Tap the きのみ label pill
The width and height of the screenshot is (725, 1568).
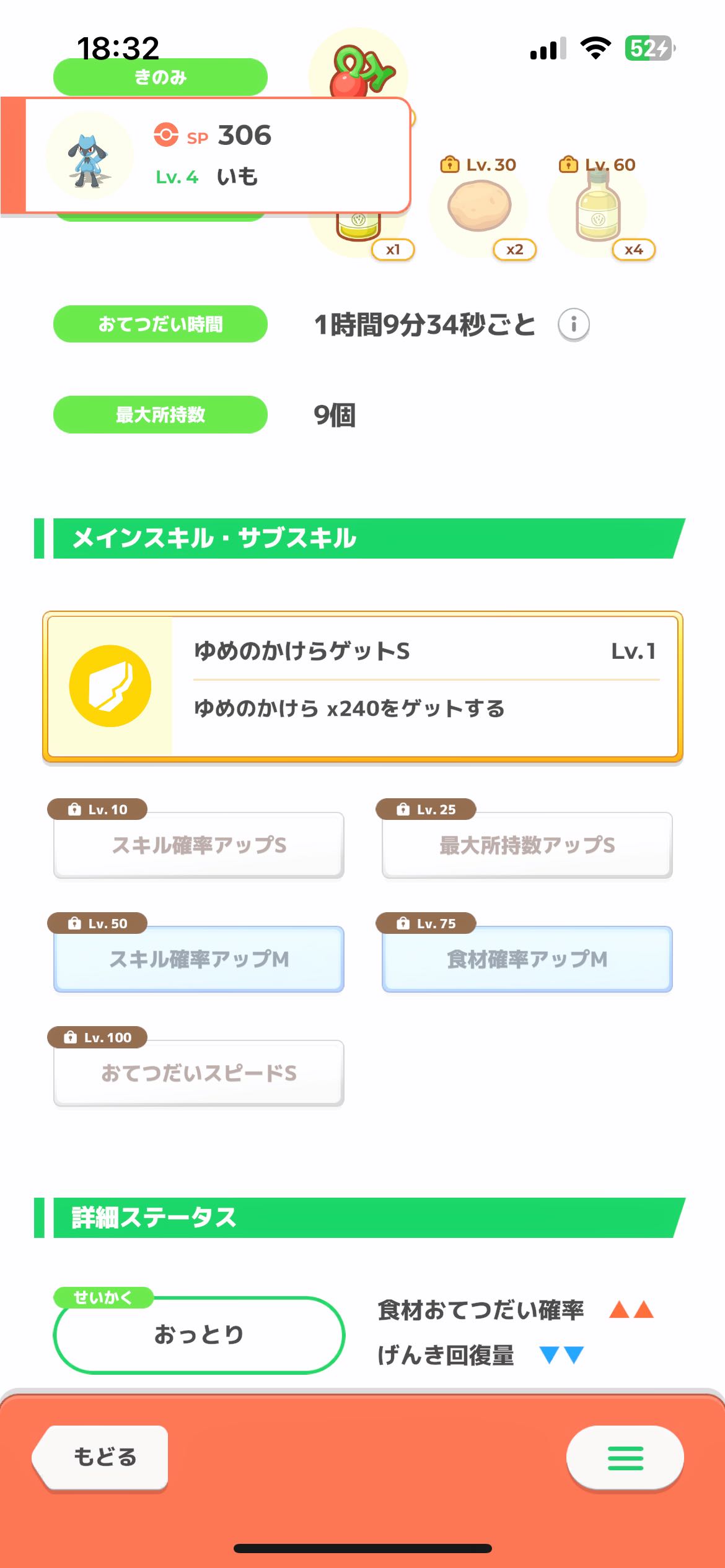pyautogui.click(x=160, y=77)
